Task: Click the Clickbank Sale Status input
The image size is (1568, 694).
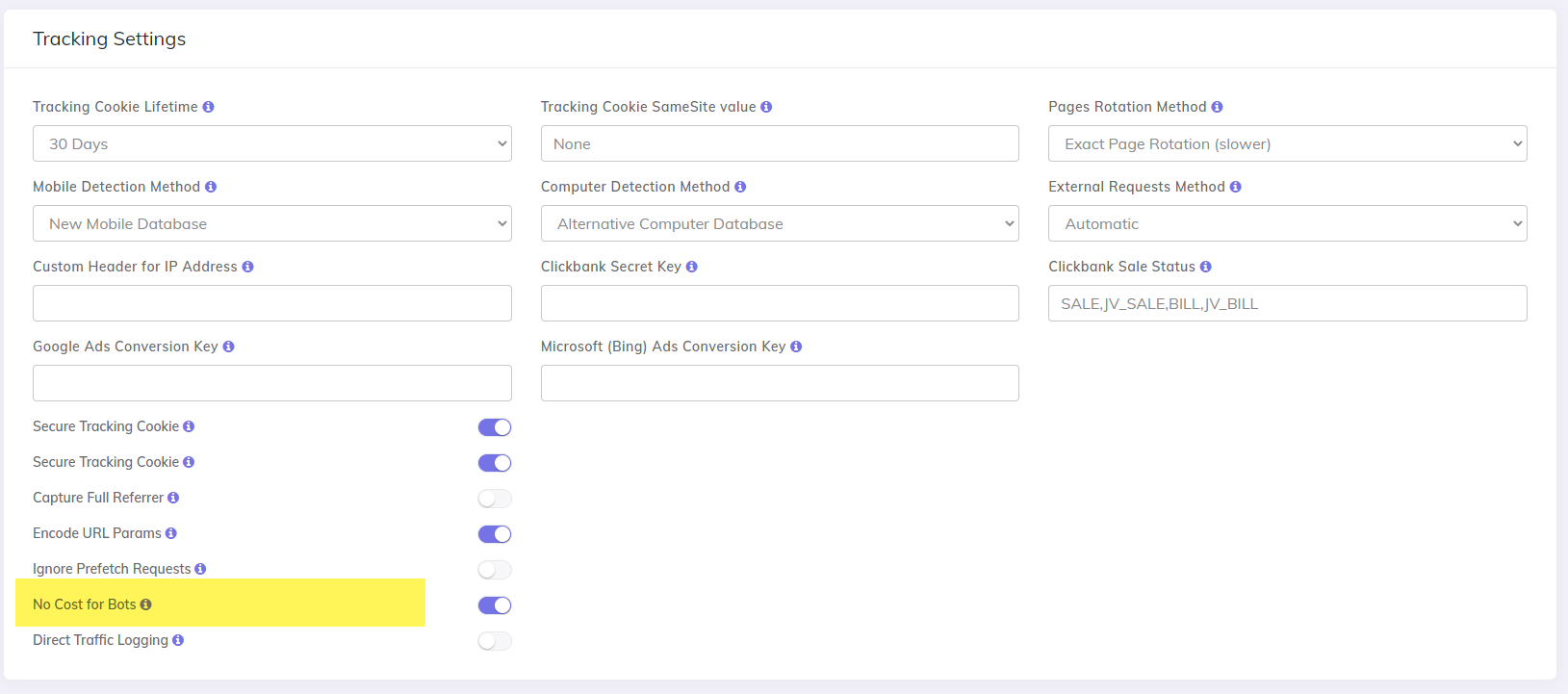Action: point(1287,303)
